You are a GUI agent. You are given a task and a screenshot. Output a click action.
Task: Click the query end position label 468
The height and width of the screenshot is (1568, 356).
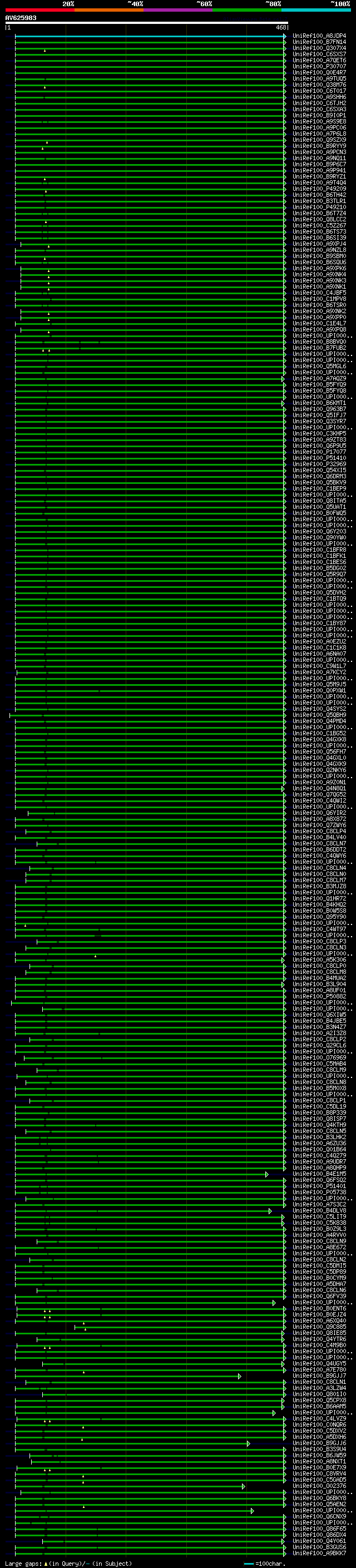[280, 27]
